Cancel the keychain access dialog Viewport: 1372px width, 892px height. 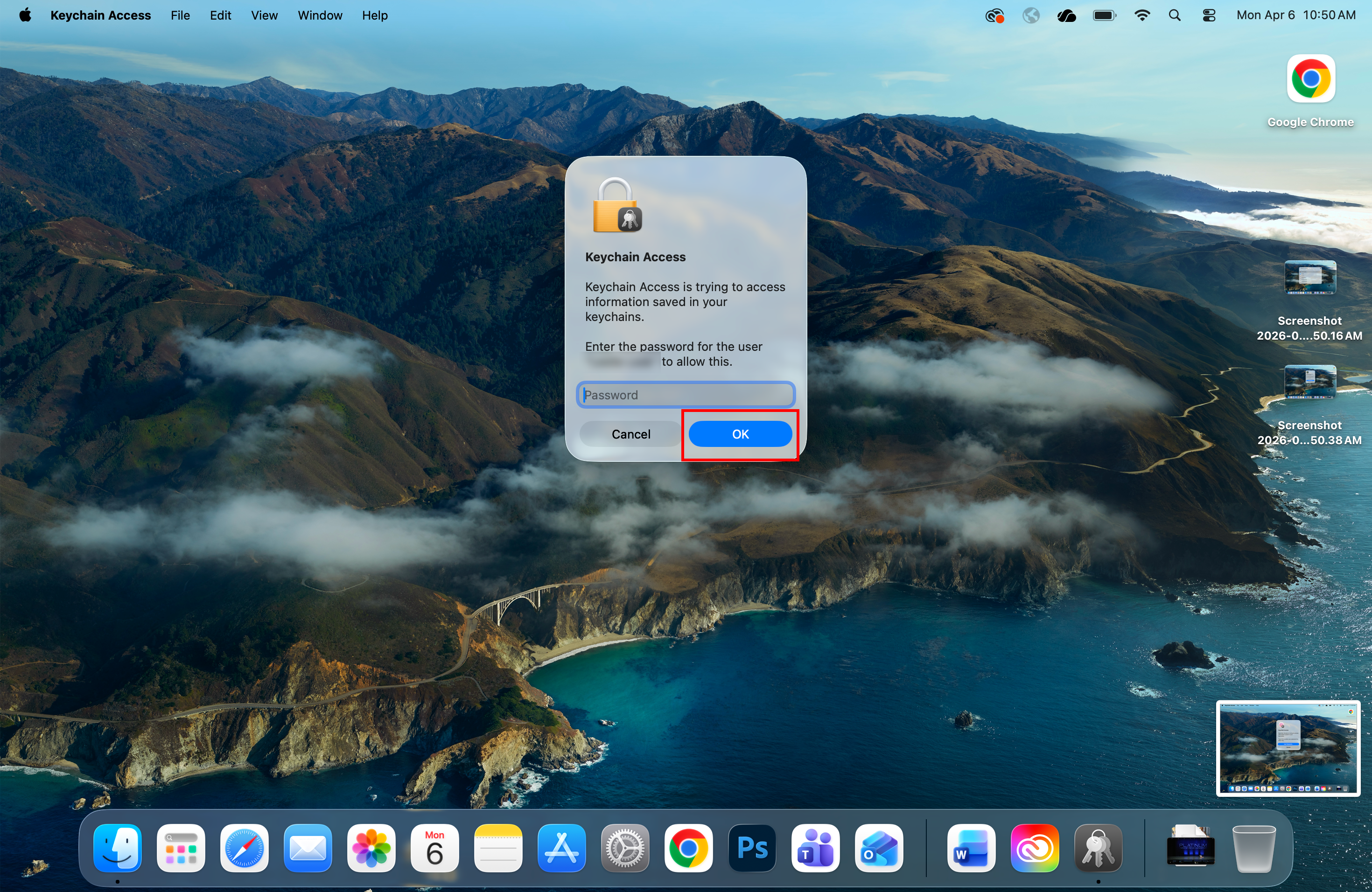630,434
